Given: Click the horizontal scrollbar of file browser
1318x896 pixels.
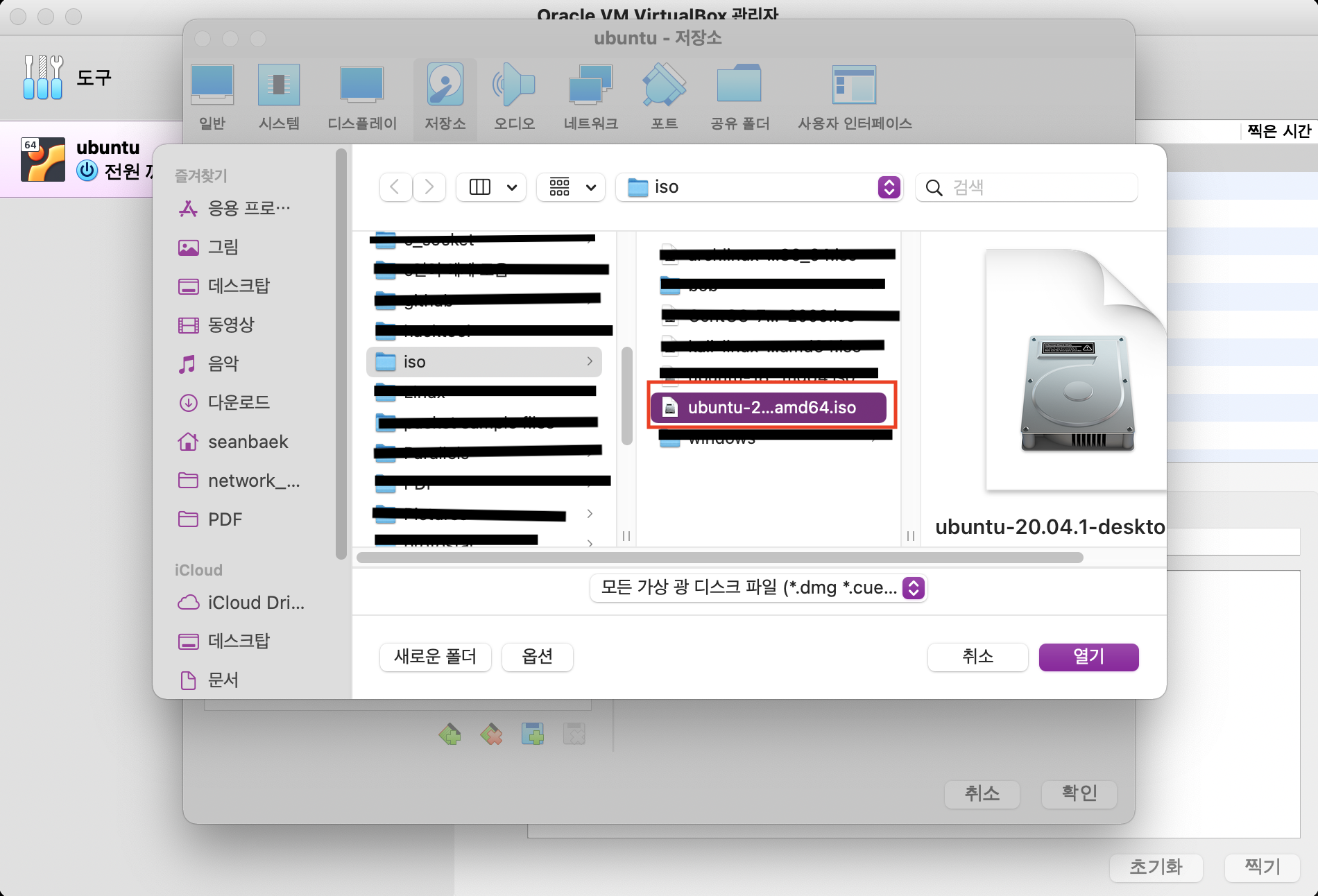Looking at the screenshot, I should pyautogui.click(x=720, y=558).
